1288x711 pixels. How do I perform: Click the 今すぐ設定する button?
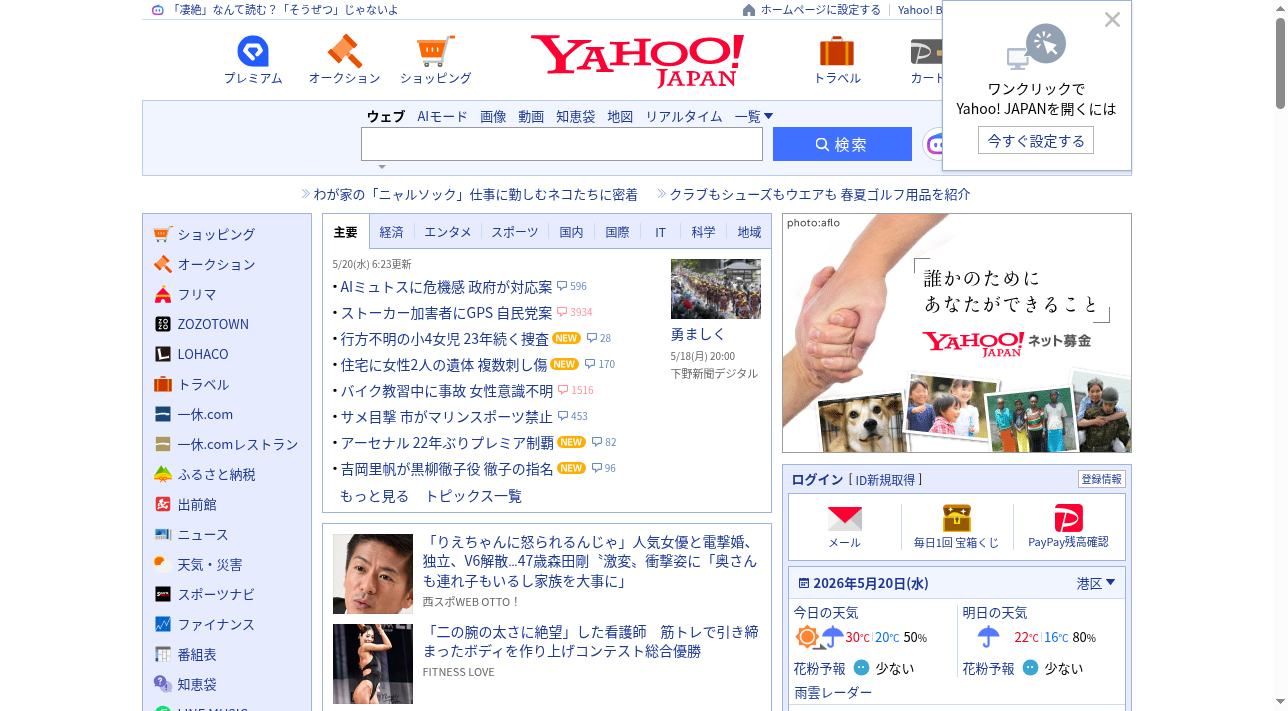click(x=1036, y=141)
